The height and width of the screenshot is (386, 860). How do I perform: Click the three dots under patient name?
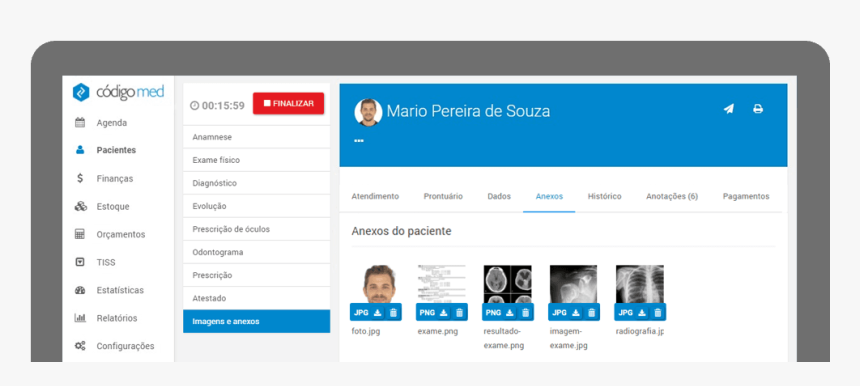point(359,141)
